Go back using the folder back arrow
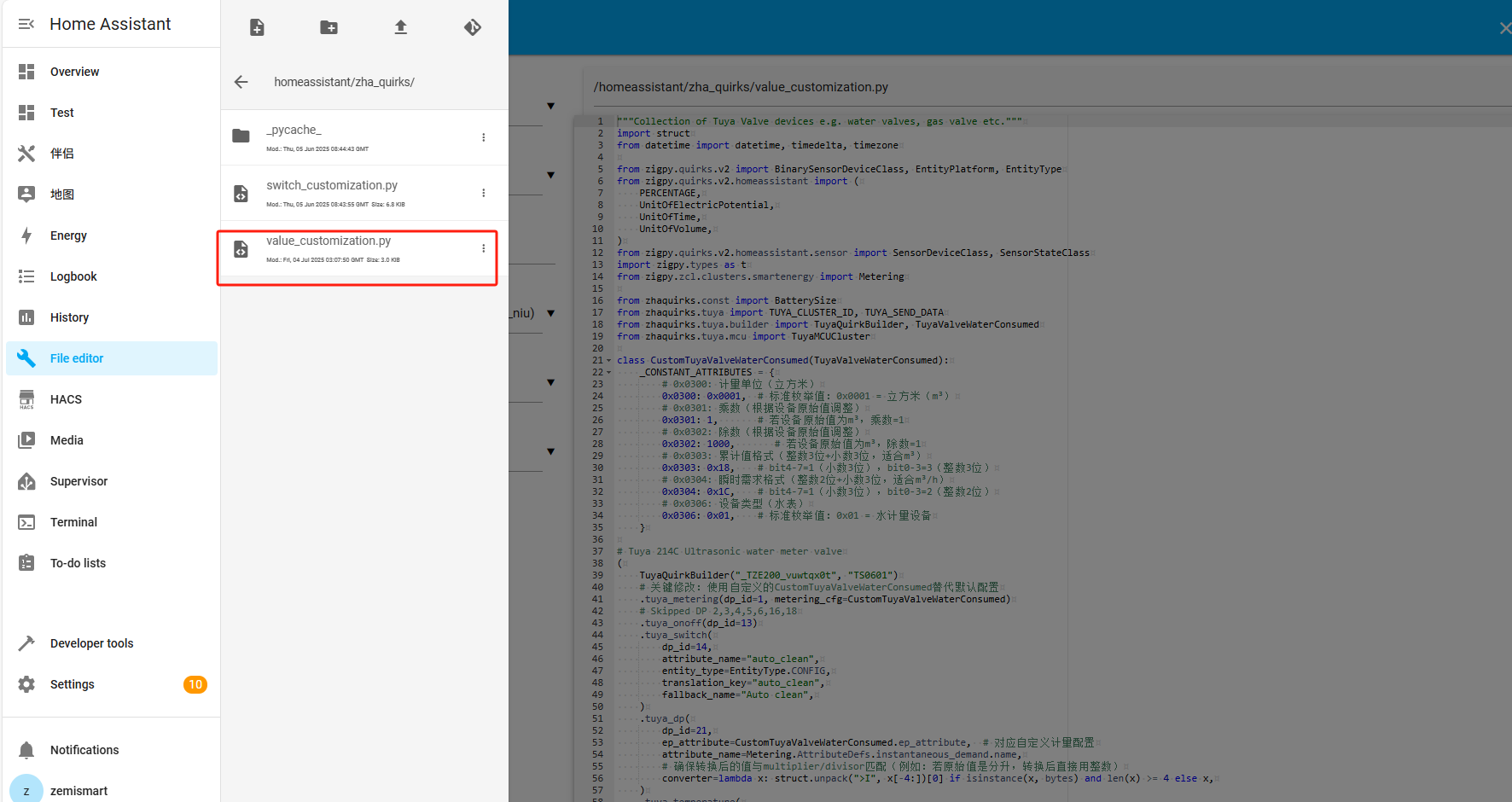1512x802 pixels. [x=241, y=82]
